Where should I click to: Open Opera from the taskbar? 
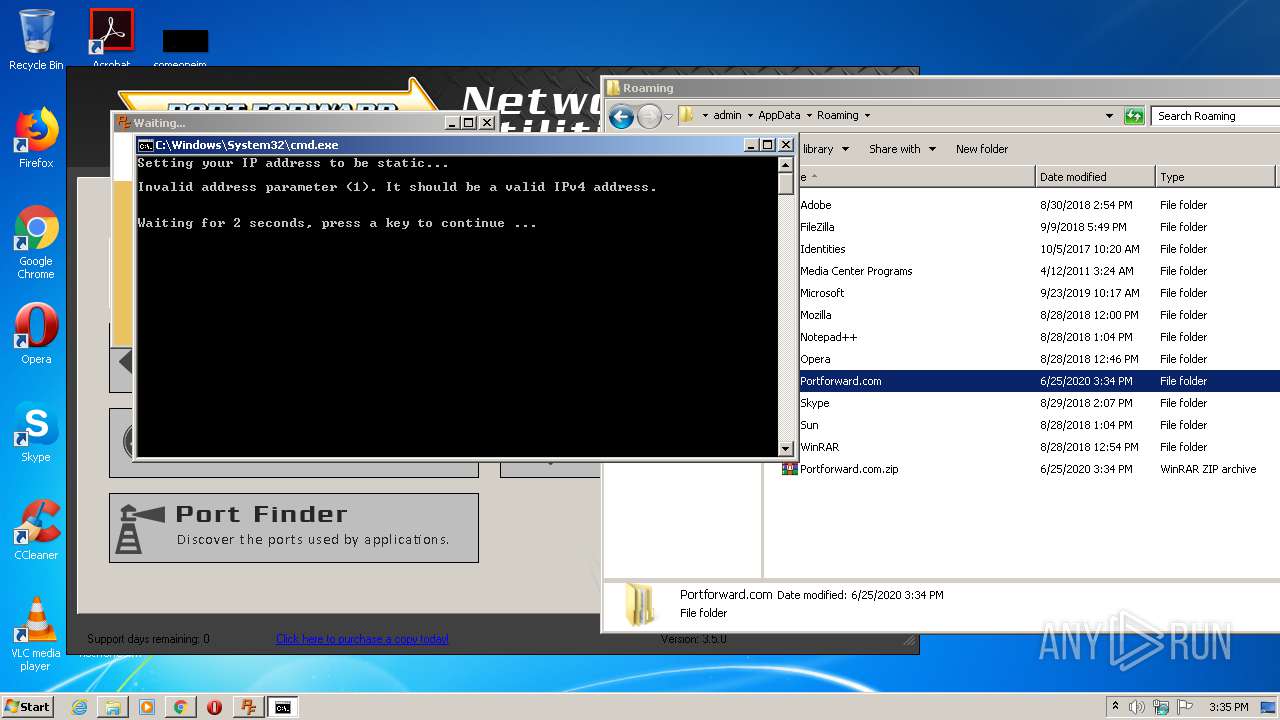214,707
